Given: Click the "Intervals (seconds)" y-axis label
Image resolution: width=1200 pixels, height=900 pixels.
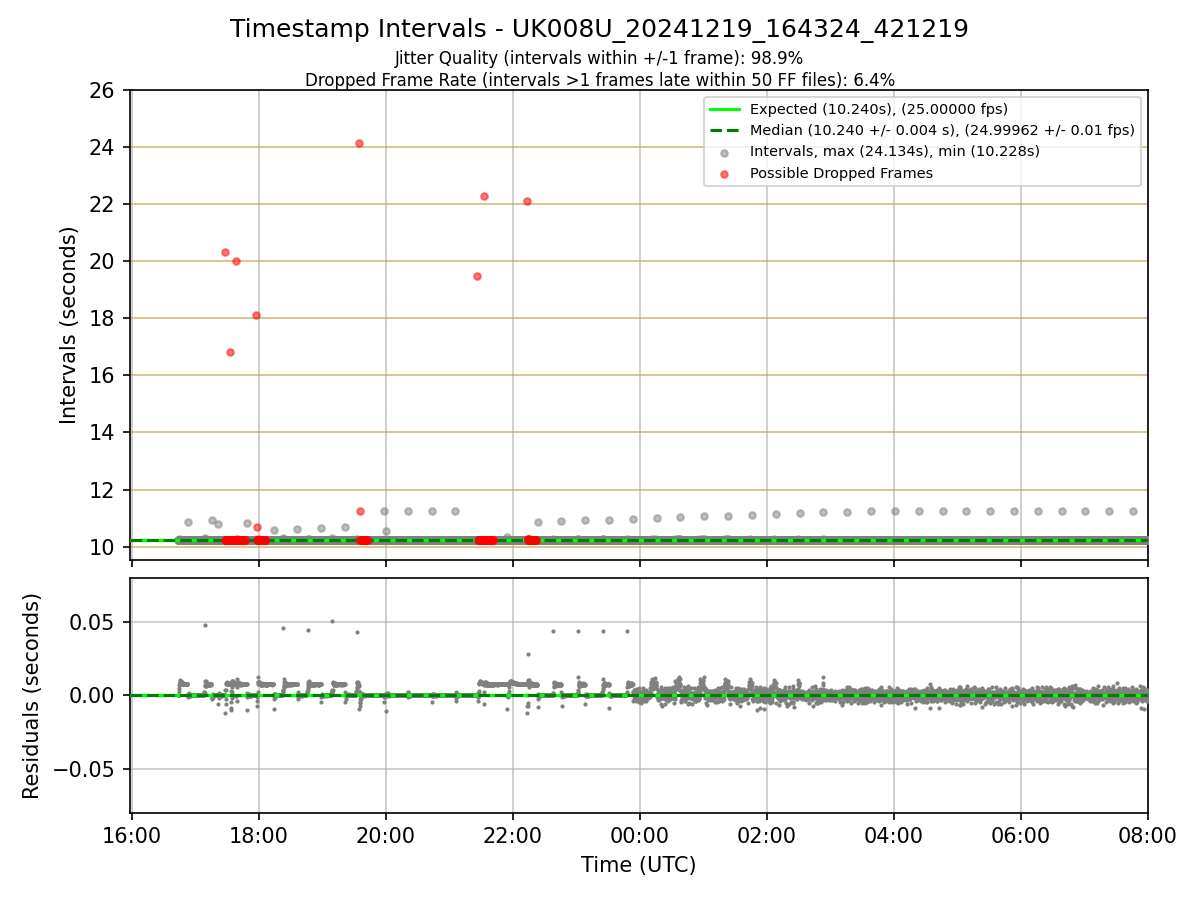Looking at the screenshot, I should 68,325.
